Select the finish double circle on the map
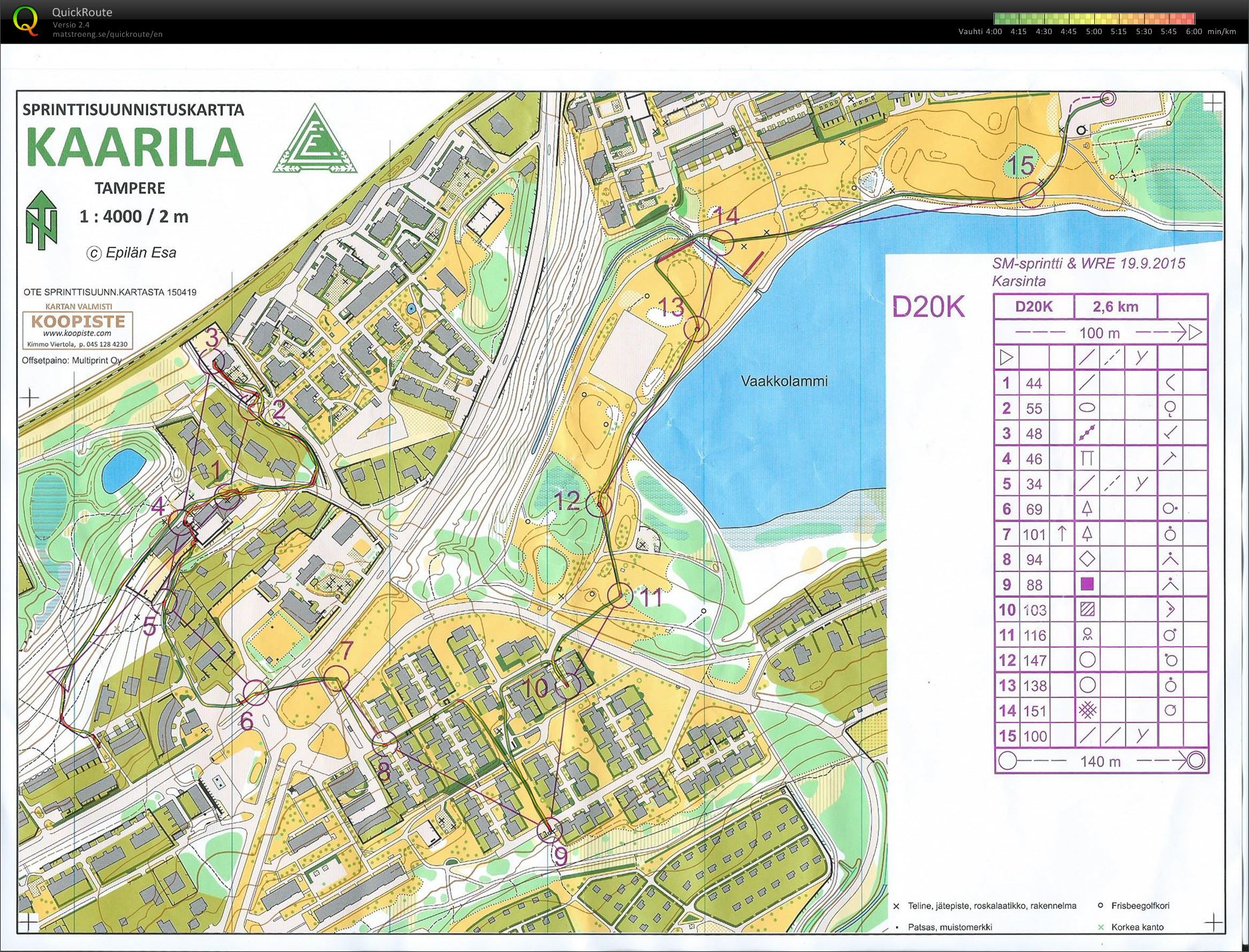 pyautogui.click(x=1108, y=99)
